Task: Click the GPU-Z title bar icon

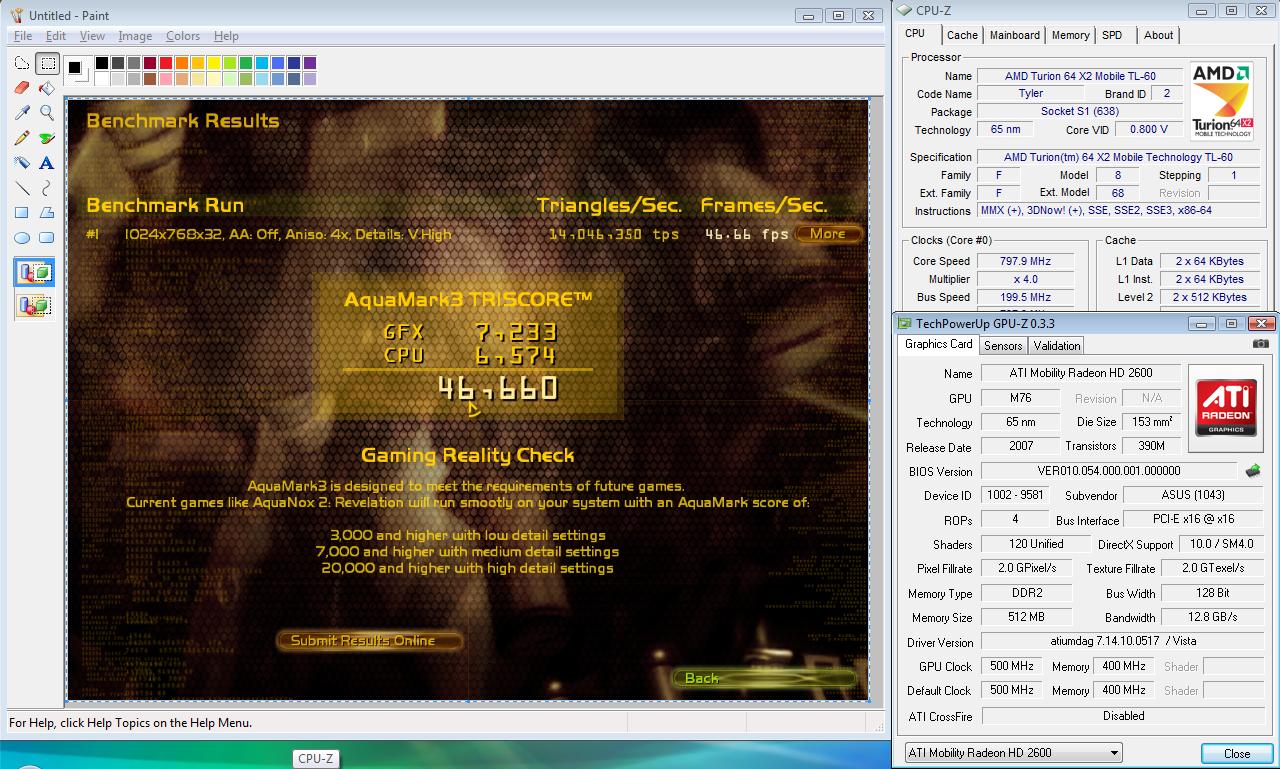Action: coord(905,324)
